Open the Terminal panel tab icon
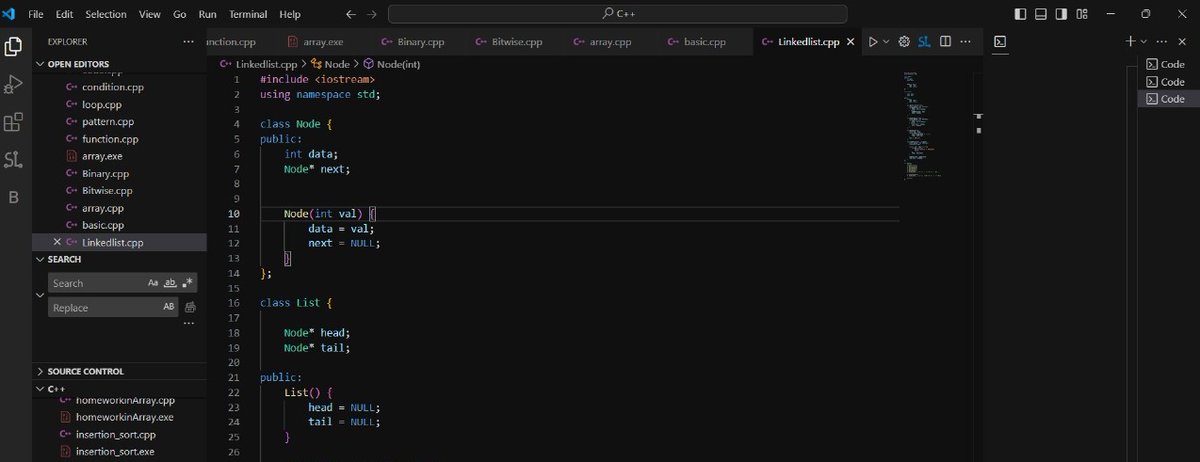 click(x=1000, y=42)
